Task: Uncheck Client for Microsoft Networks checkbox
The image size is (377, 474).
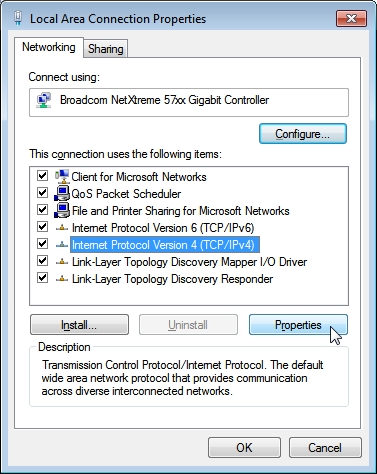Action: [x=42, y=175]
